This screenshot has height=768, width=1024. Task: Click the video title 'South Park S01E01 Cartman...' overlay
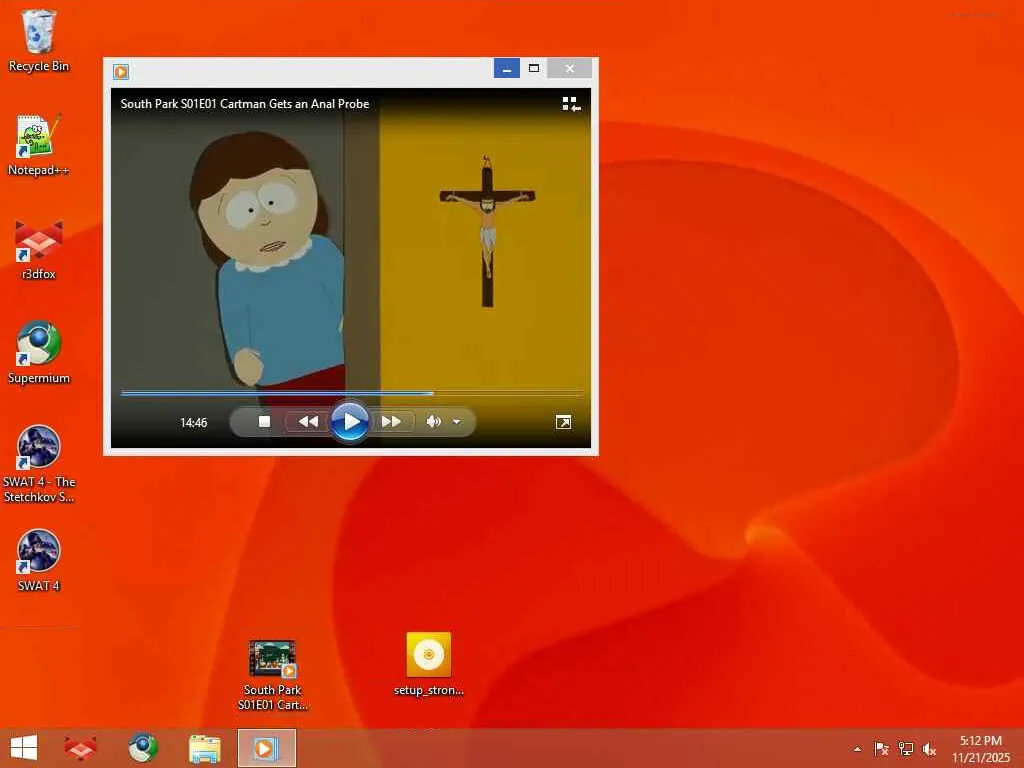click(245, 104)
